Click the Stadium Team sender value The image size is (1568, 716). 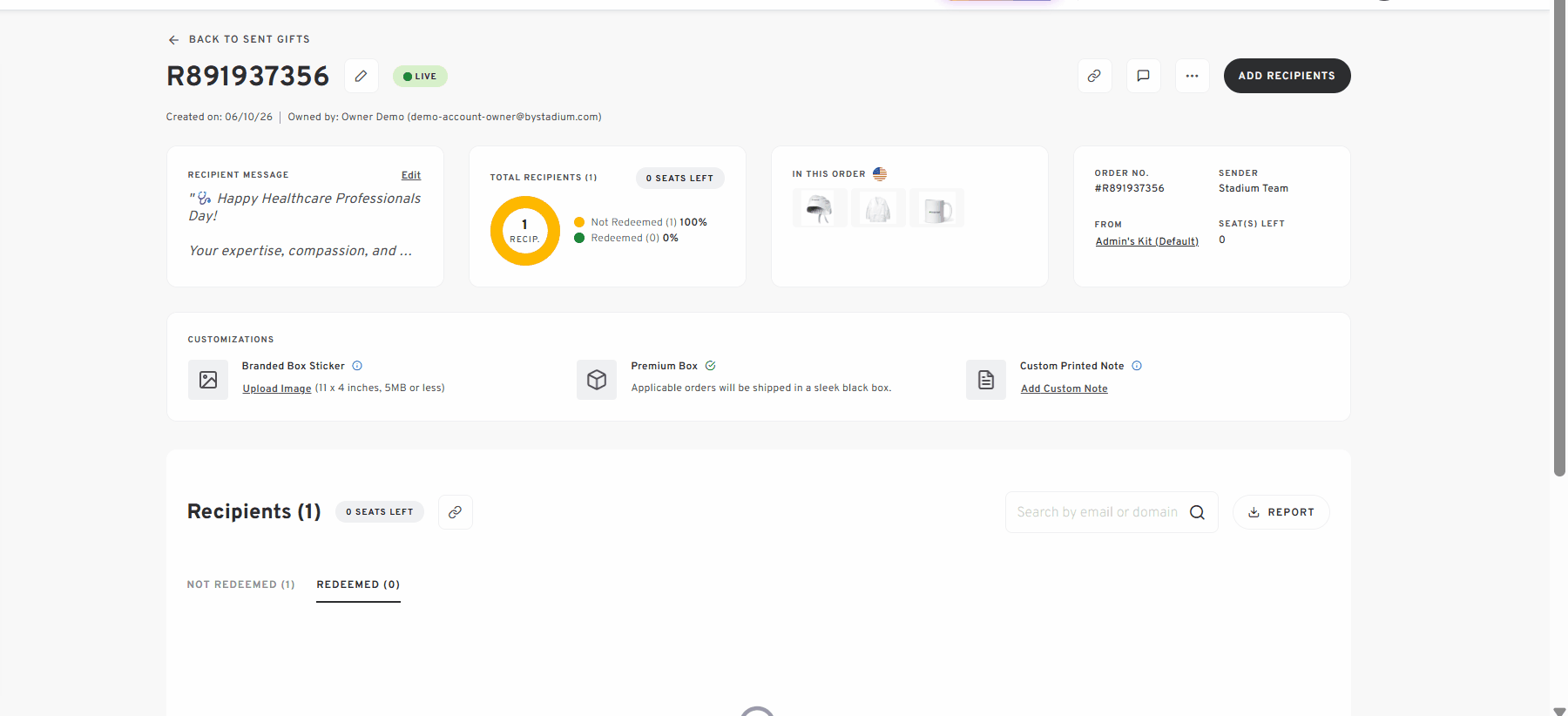(1253, 188)
